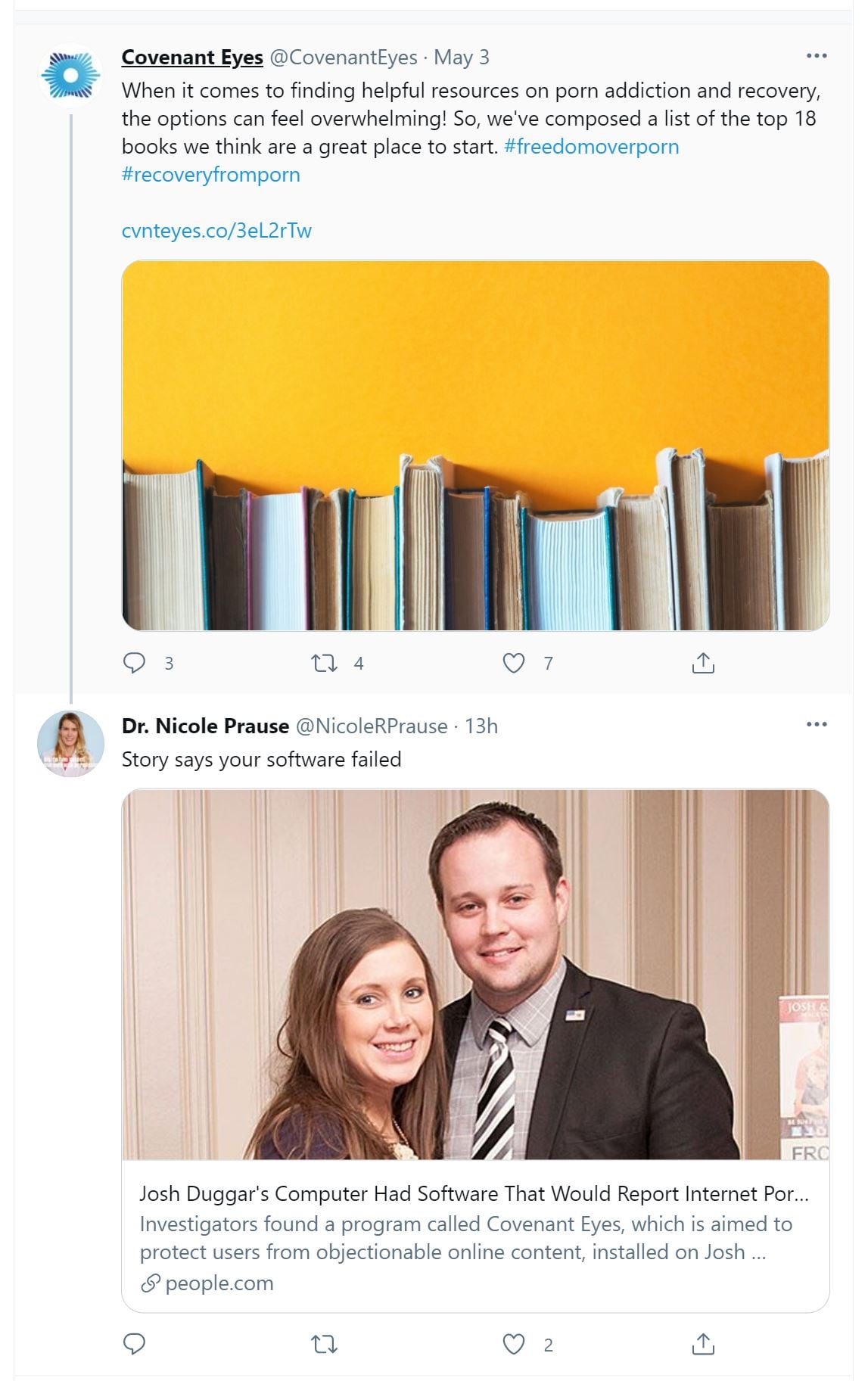Open the Josh Duggar article card headline
868x1381 pixels.
[x=474, y=1193]
